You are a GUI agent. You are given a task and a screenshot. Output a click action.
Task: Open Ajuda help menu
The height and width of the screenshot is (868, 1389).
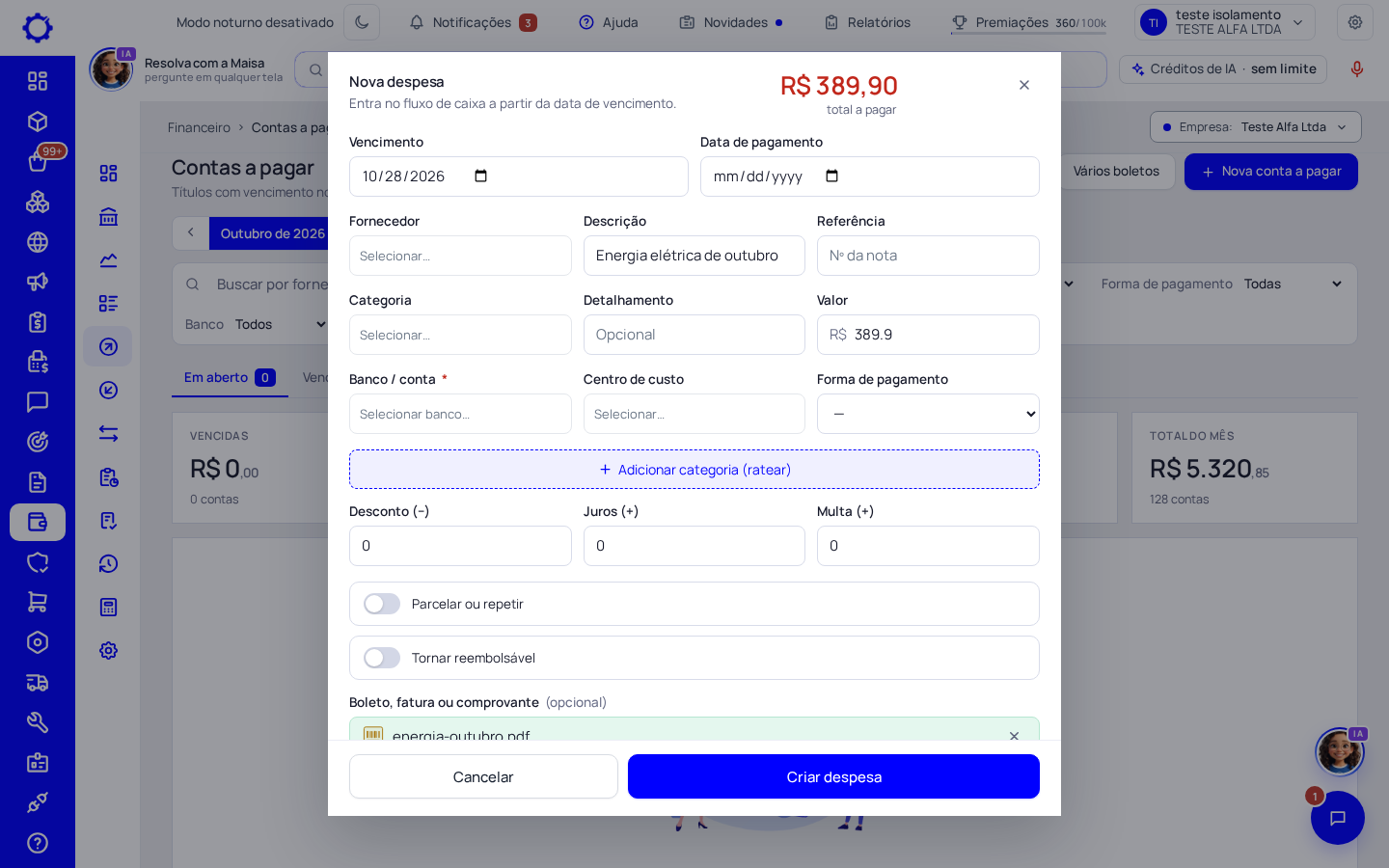(x=609, y=22)
